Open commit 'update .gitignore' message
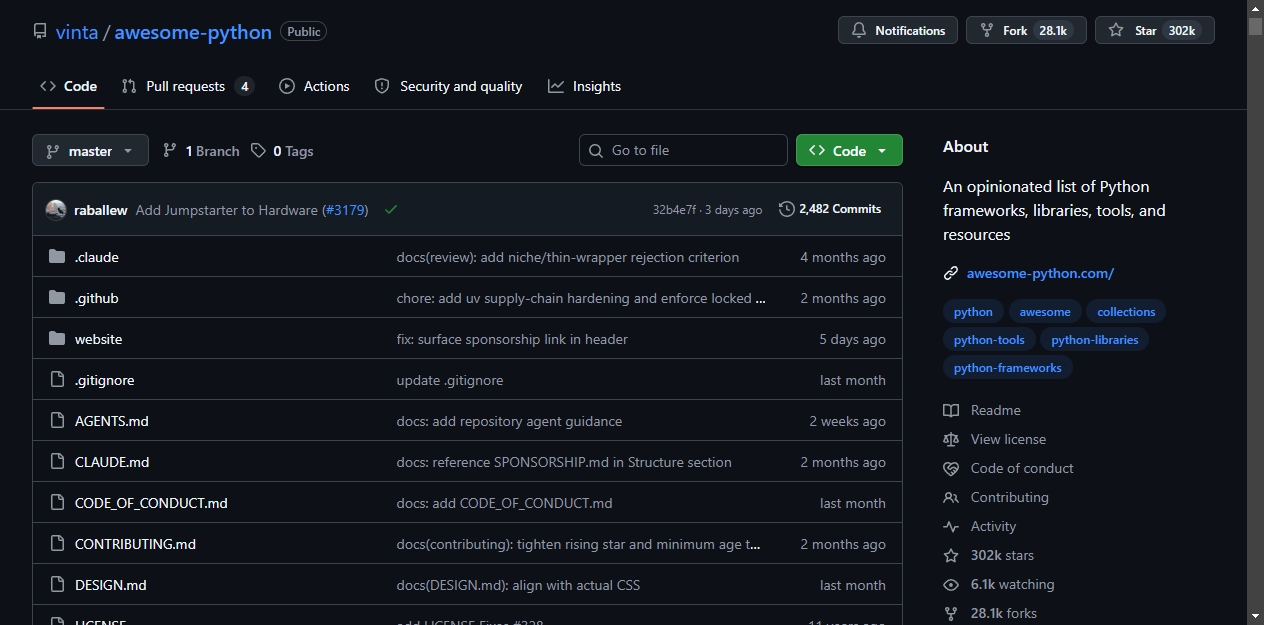Image resolution: width=1264 pixels, height=625 pixels. 450,380
